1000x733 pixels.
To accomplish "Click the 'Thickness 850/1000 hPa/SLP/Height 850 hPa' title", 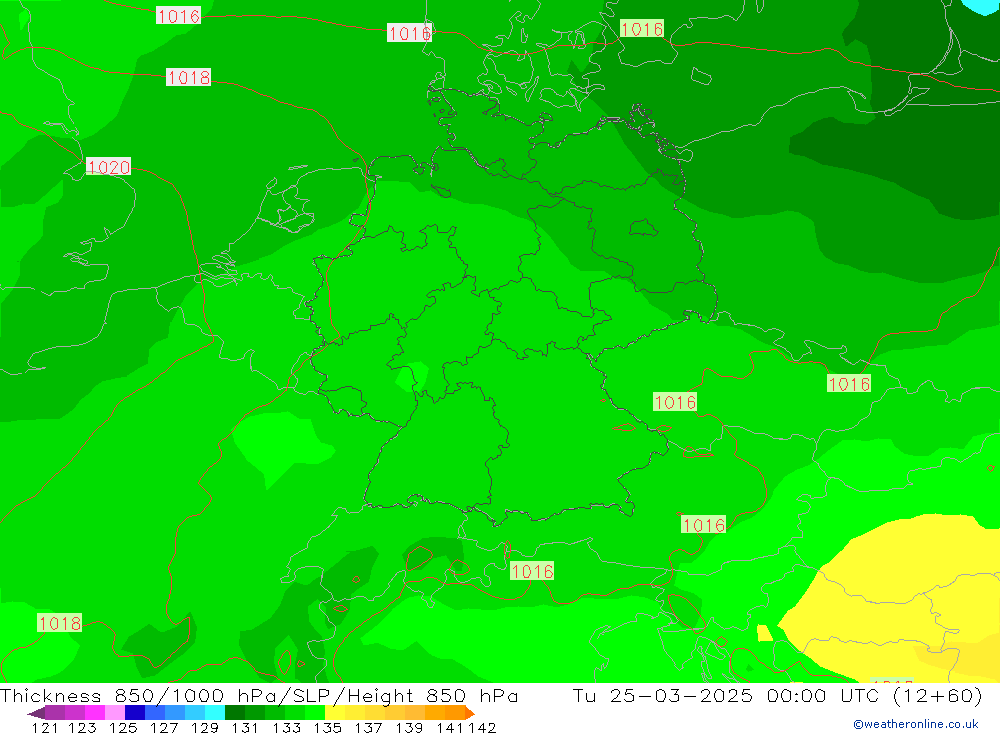I will (259, 695).
